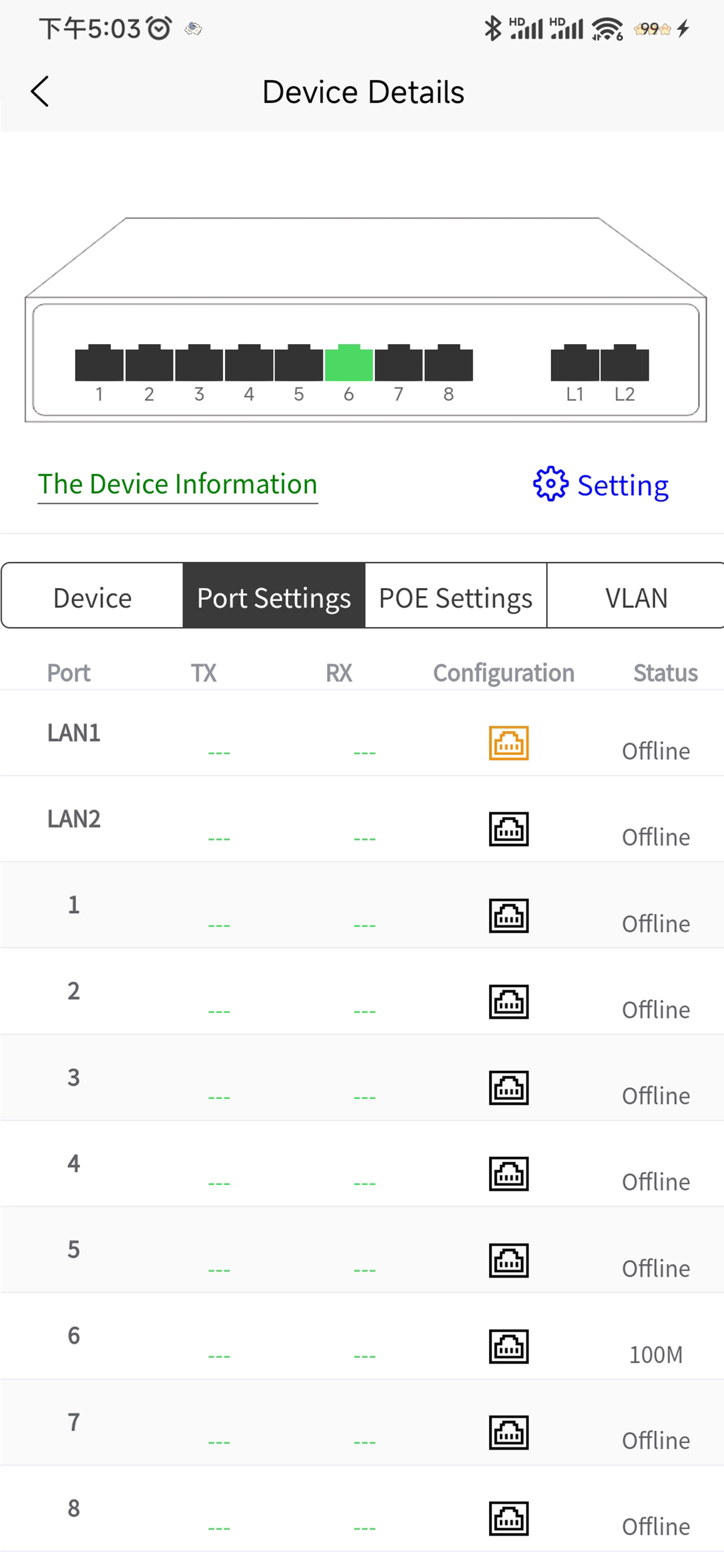Screen dimensions: 724x1568
Task: Switch to the Device tab
Action: click(x=93, y=598)
